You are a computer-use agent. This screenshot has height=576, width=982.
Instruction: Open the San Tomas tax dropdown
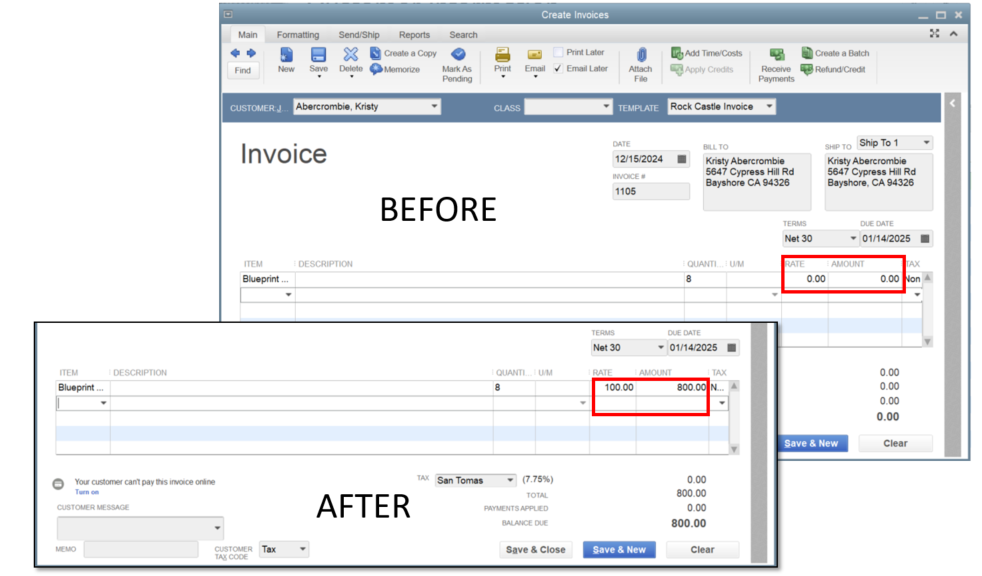tap(510, 480)
